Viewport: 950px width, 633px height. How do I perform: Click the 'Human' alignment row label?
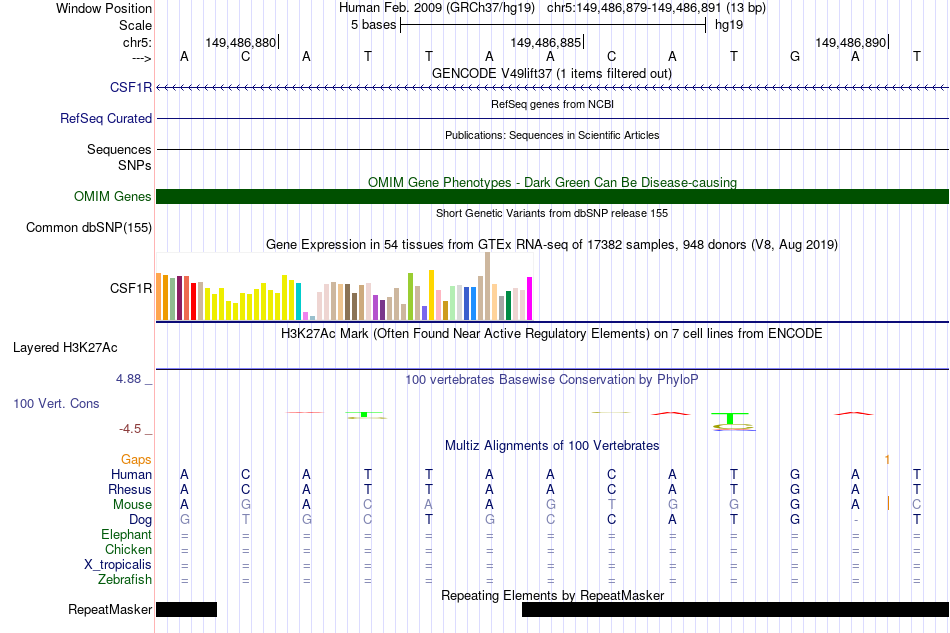(x=131, y=474)
